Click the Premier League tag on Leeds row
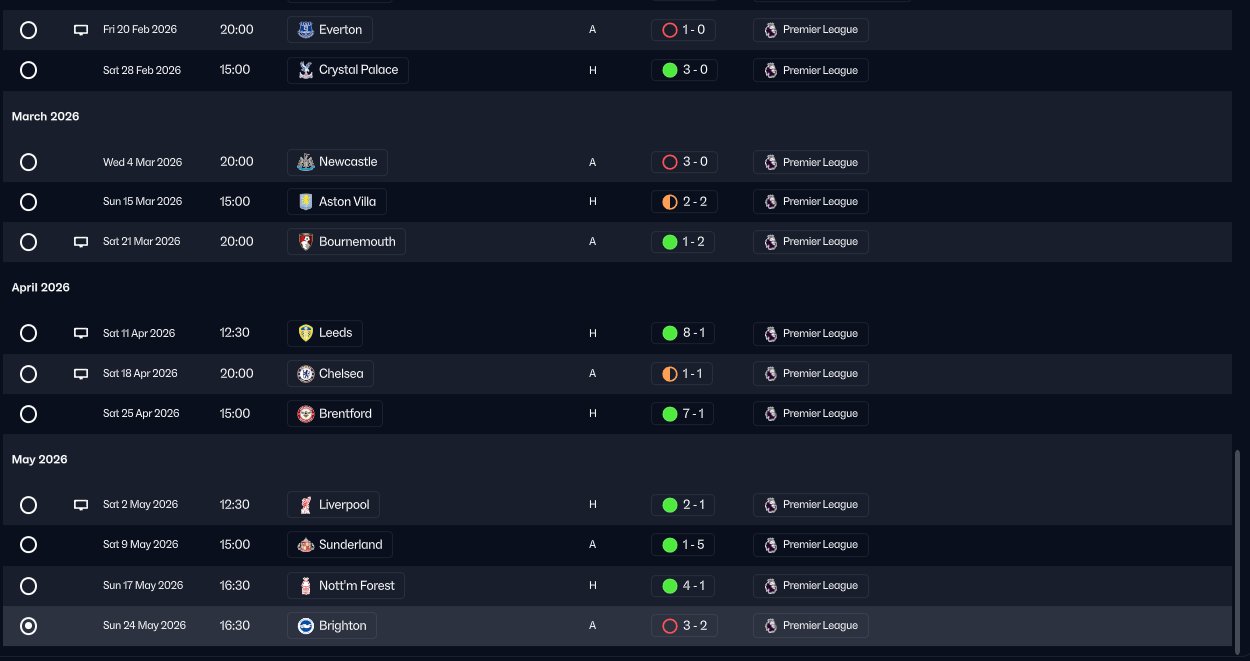The width and height of the screenshot is (1250, 661). pos(811,333)
